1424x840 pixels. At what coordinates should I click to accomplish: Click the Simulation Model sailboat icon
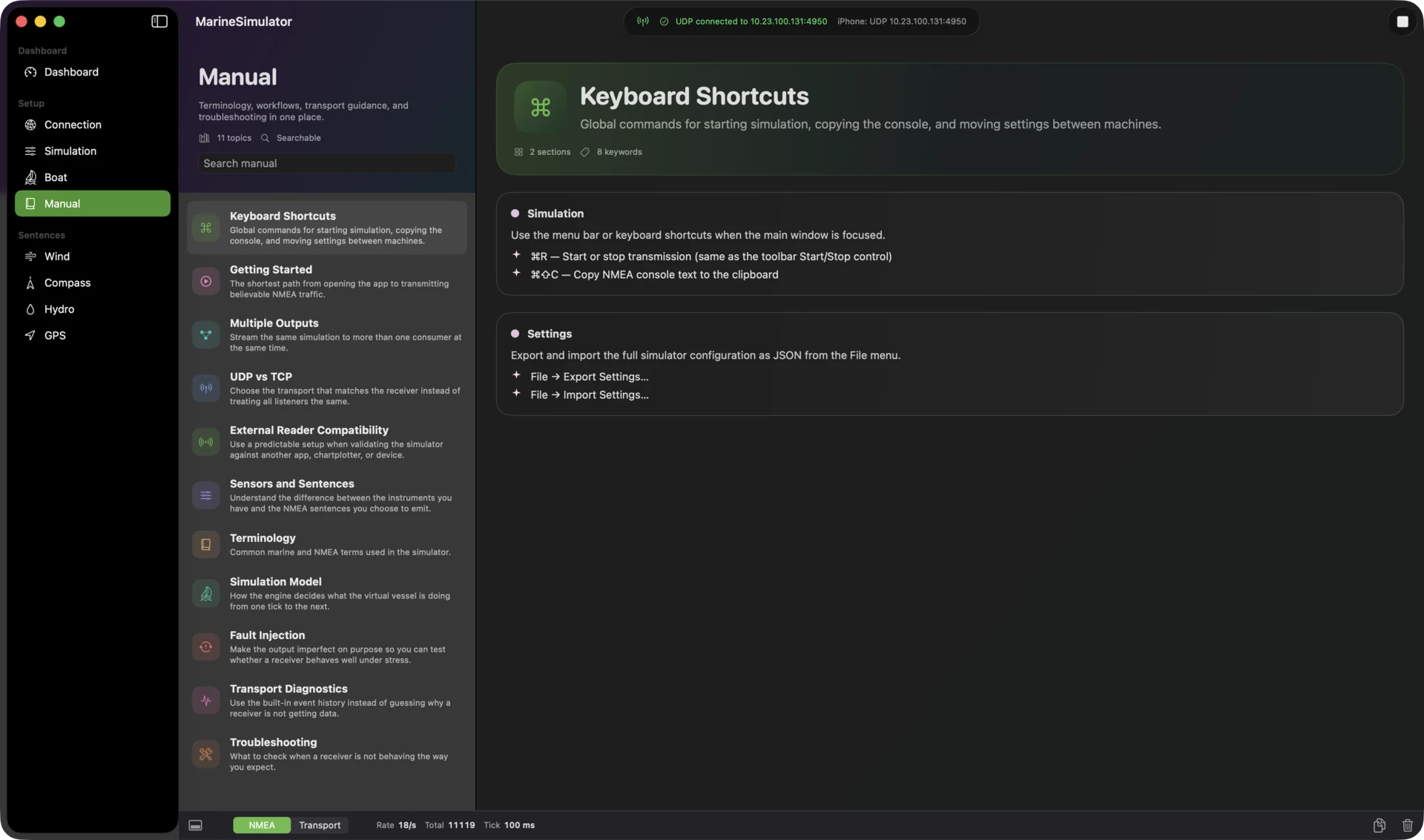pos(206,593)
